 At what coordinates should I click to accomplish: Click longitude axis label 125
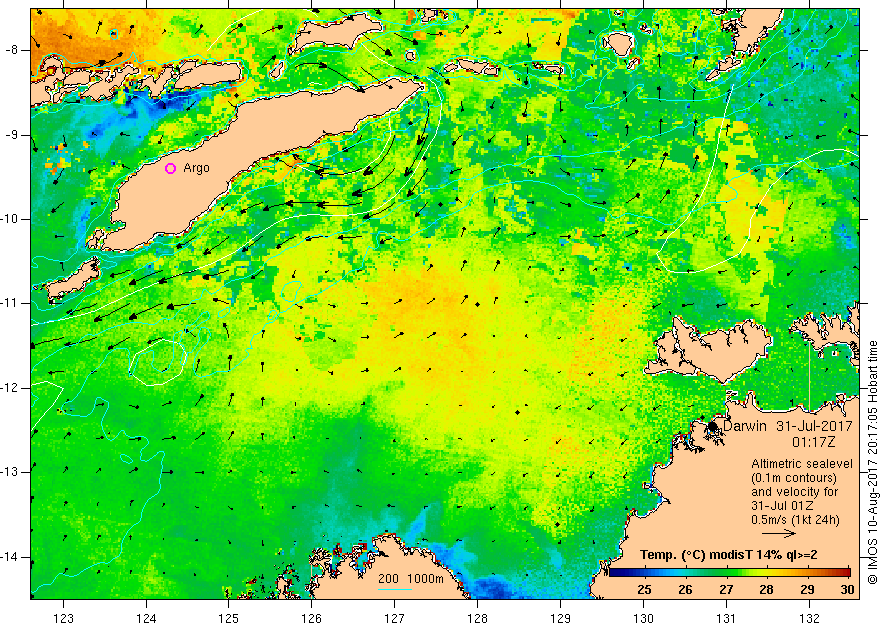pos(229,618)
